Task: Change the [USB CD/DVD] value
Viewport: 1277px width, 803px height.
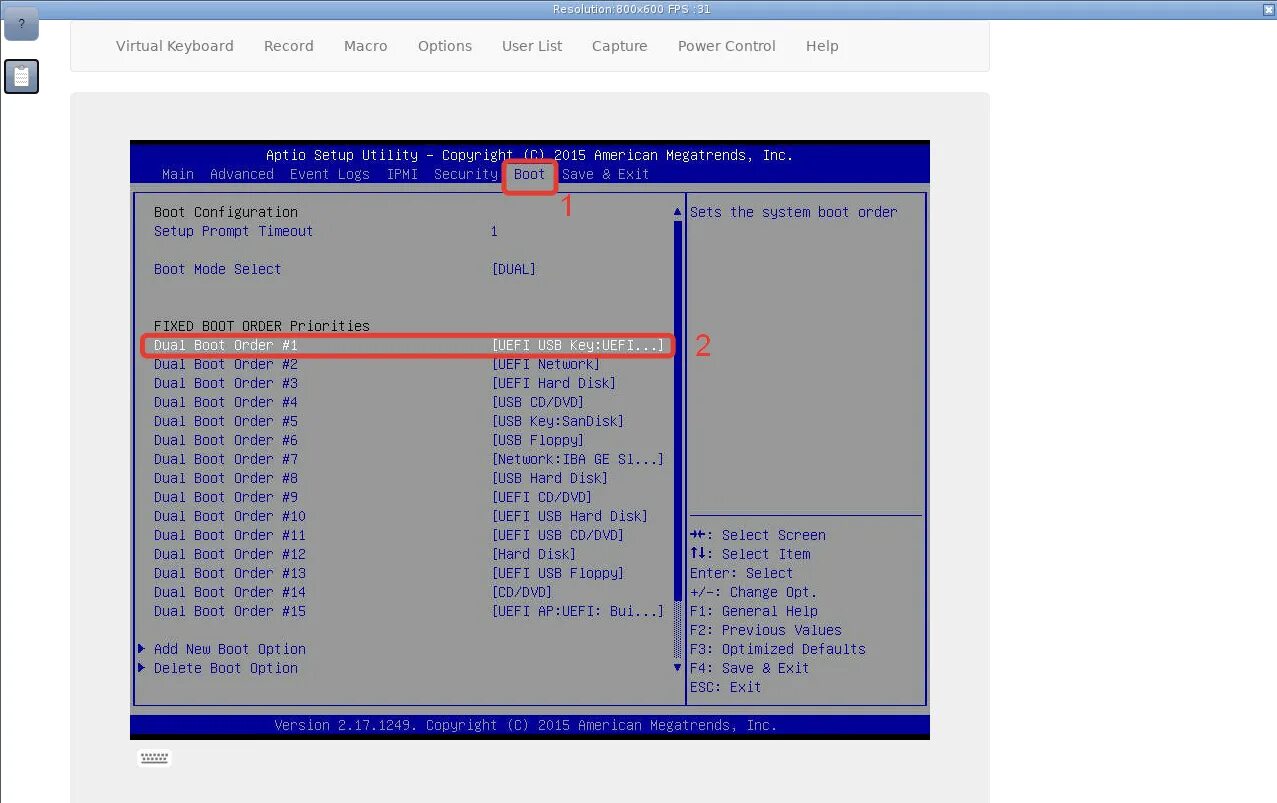Action: [538, 402]
